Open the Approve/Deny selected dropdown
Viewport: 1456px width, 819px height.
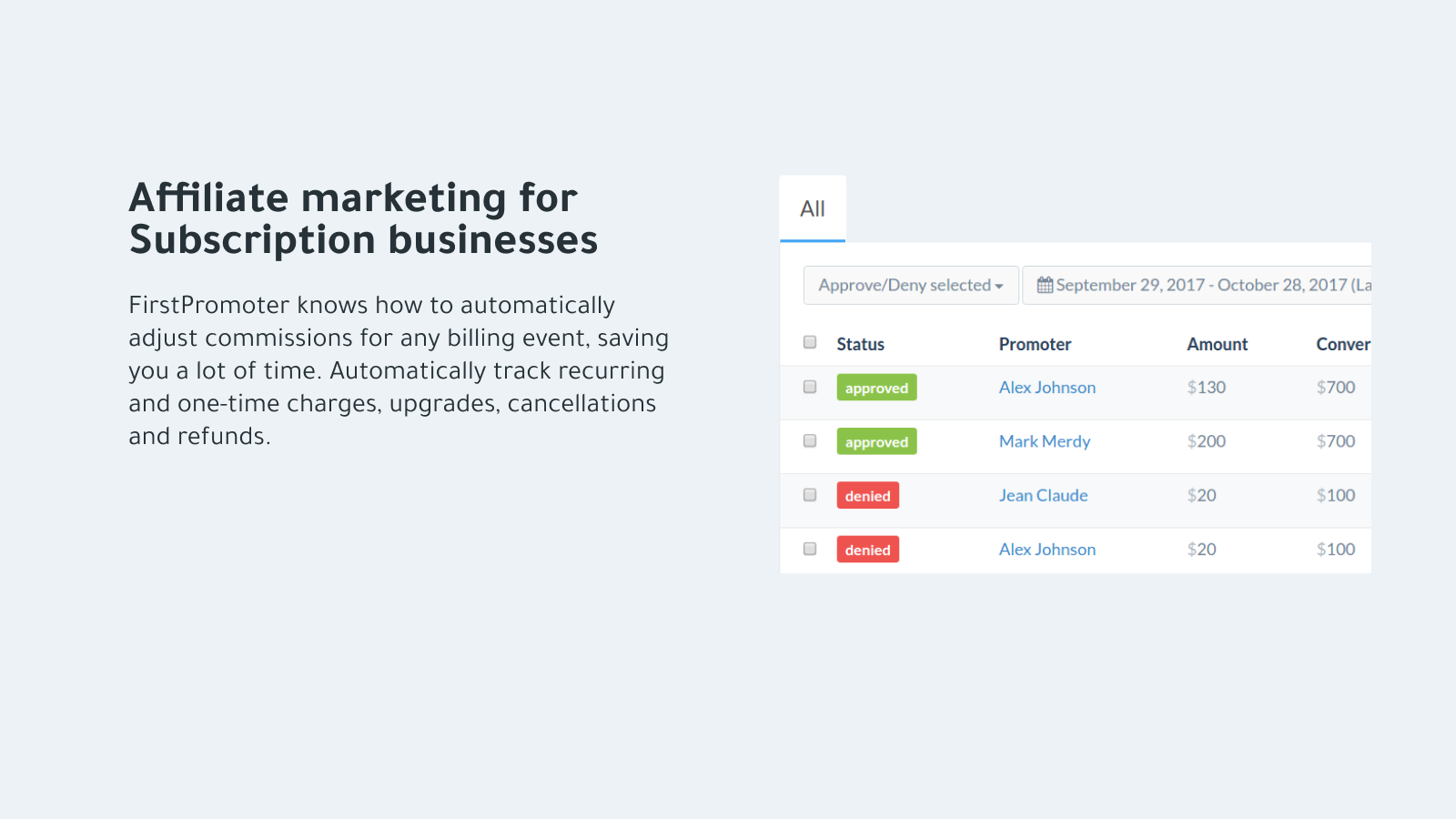click(910, 285)
